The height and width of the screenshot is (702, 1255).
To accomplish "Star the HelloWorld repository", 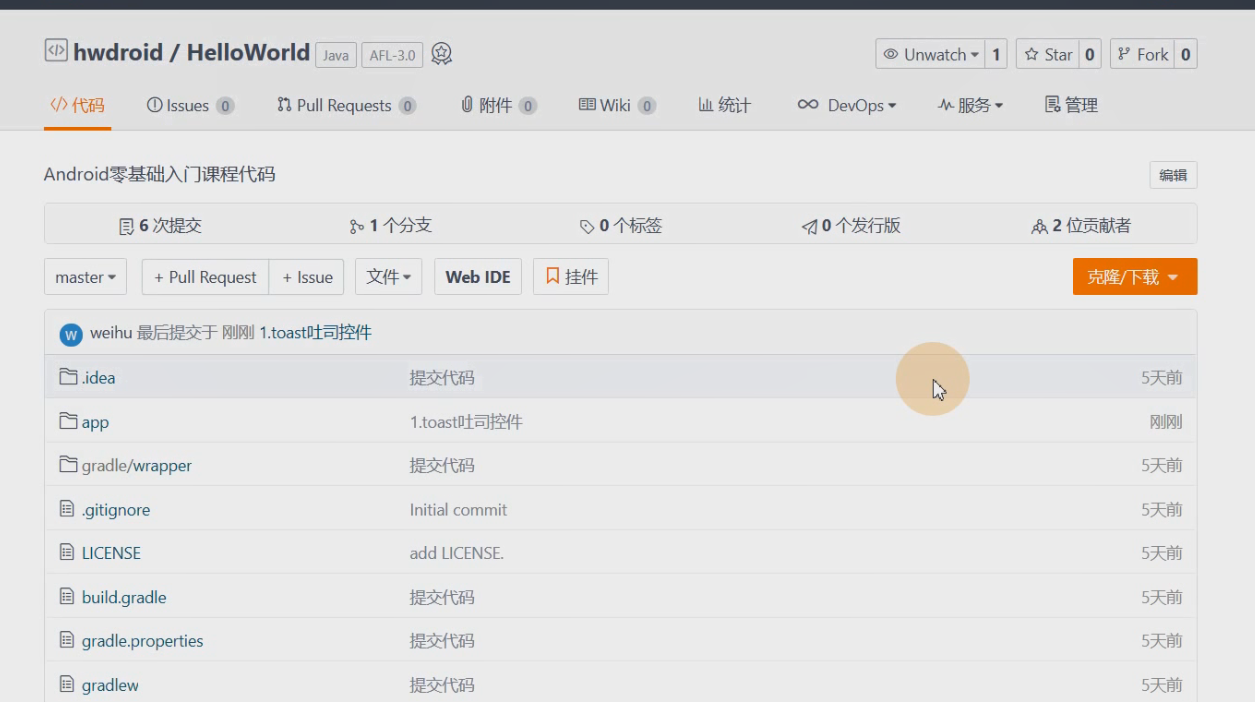I will (x=1046, y=54).
